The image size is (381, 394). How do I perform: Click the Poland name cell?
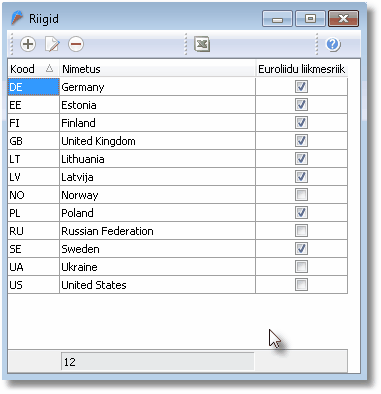point(157,213)
